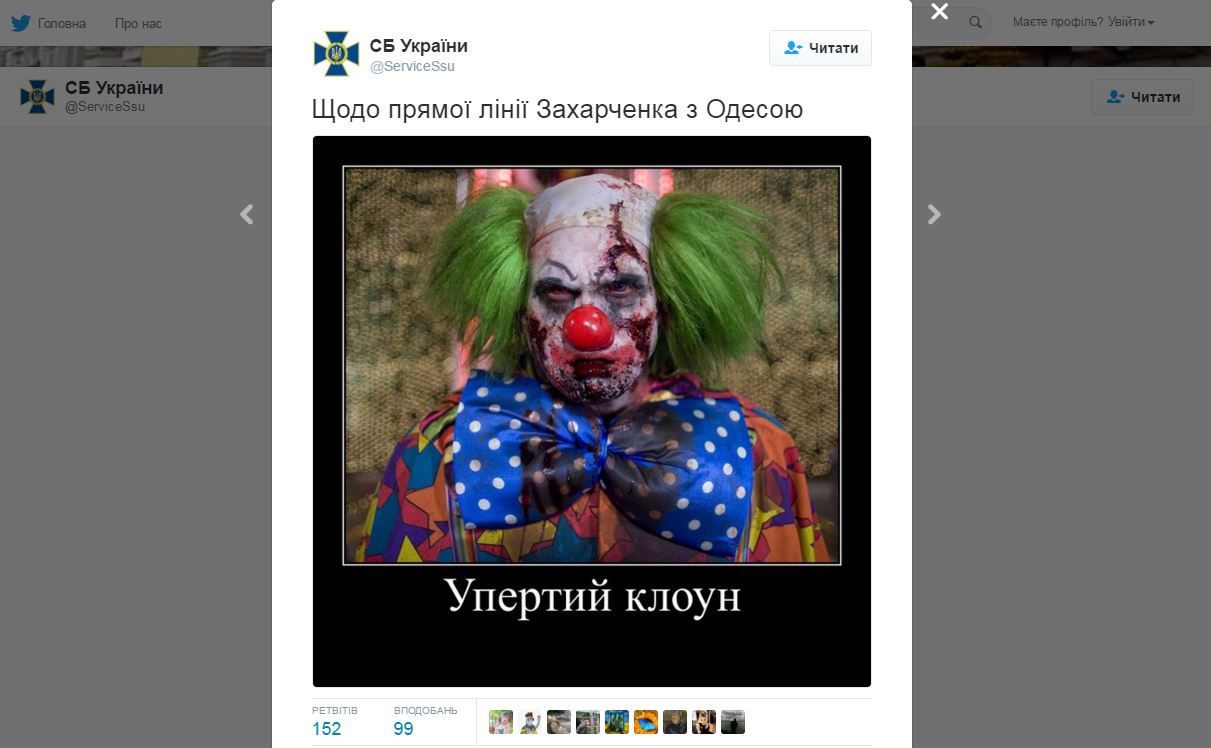Screen dimensions: 1211x748
Task: Go to next tweet with the right arrow
Action: click(934, 214)
